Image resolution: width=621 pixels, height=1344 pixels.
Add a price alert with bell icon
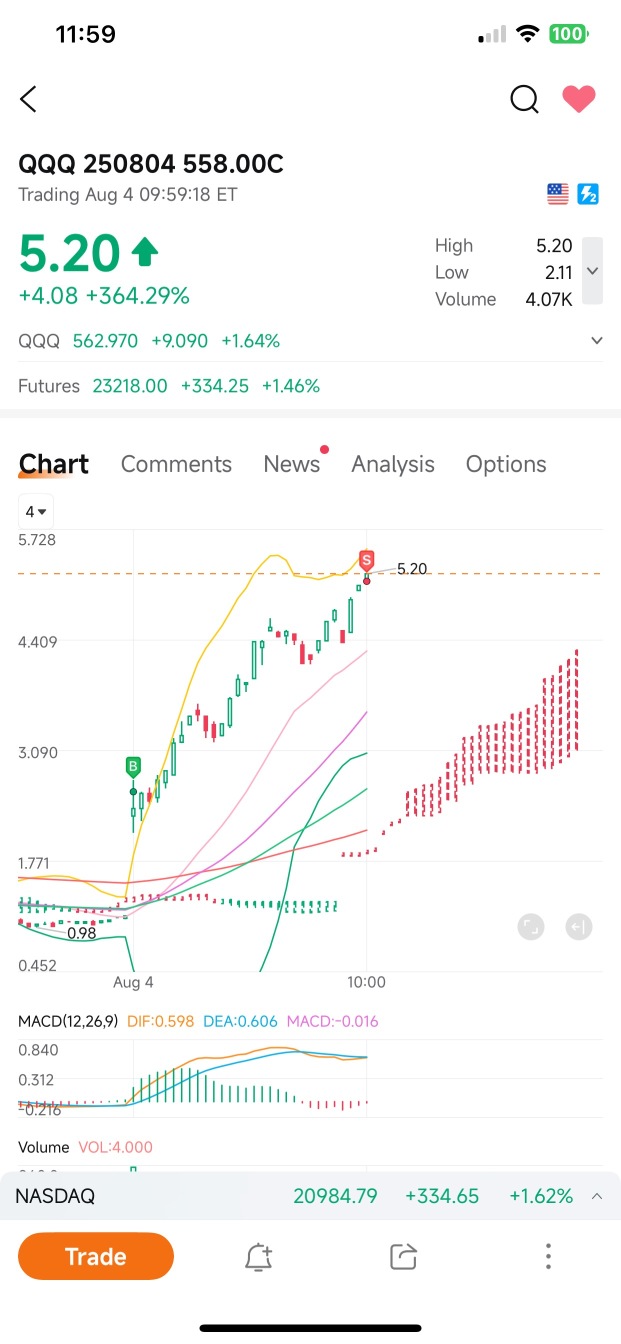pyautogui.click(x=259, y=1257)
